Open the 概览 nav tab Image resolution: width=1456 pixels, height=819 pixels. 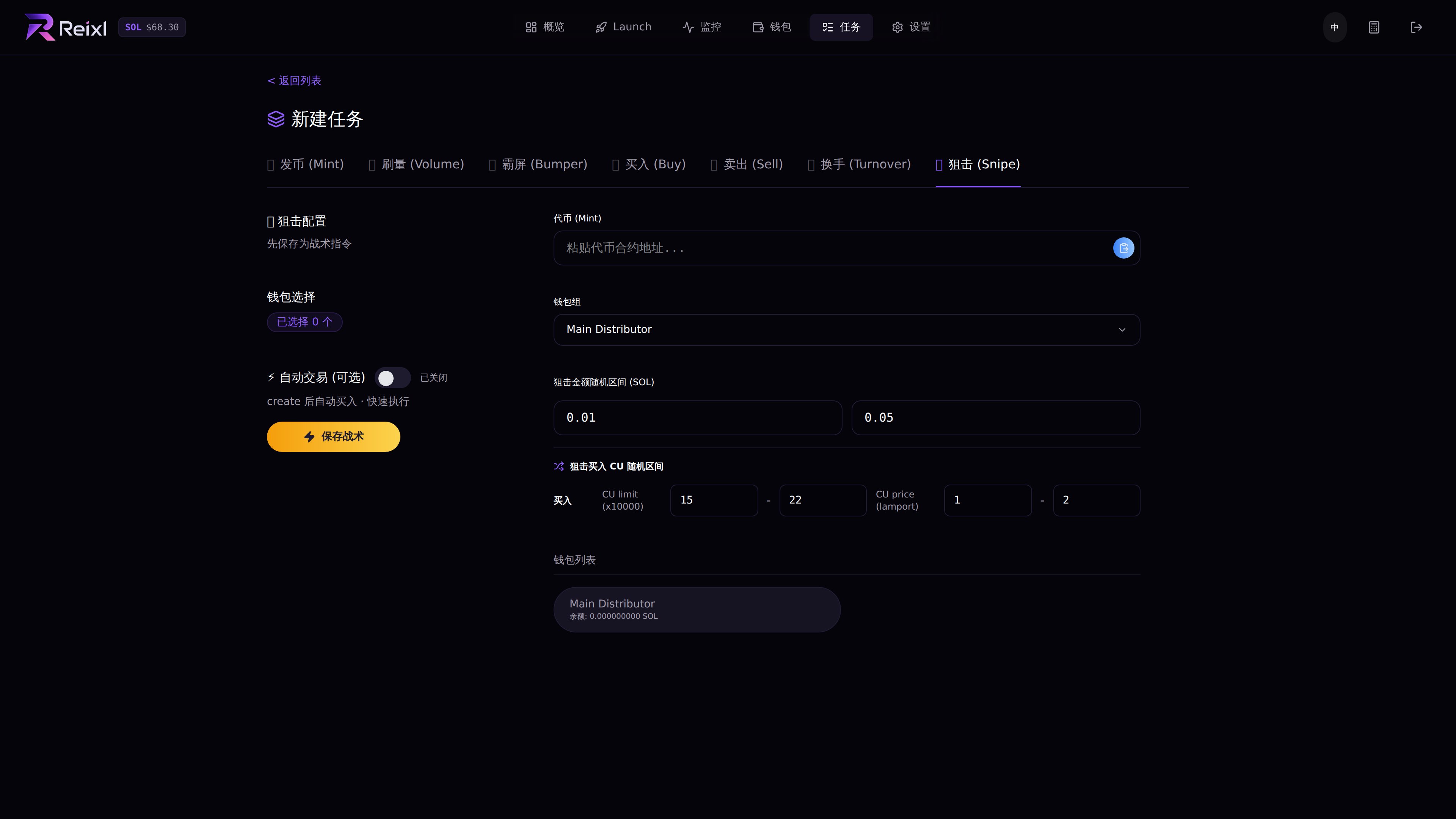click(x=545, y=27)
